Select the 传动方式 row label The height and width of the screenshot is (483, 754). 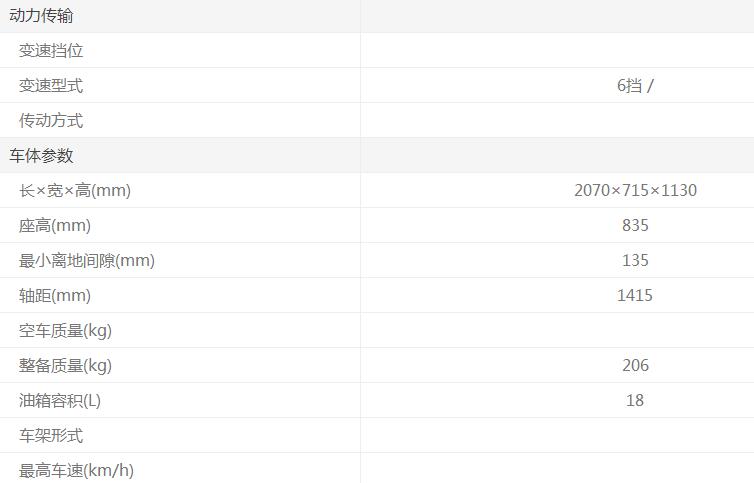point(51,121)
